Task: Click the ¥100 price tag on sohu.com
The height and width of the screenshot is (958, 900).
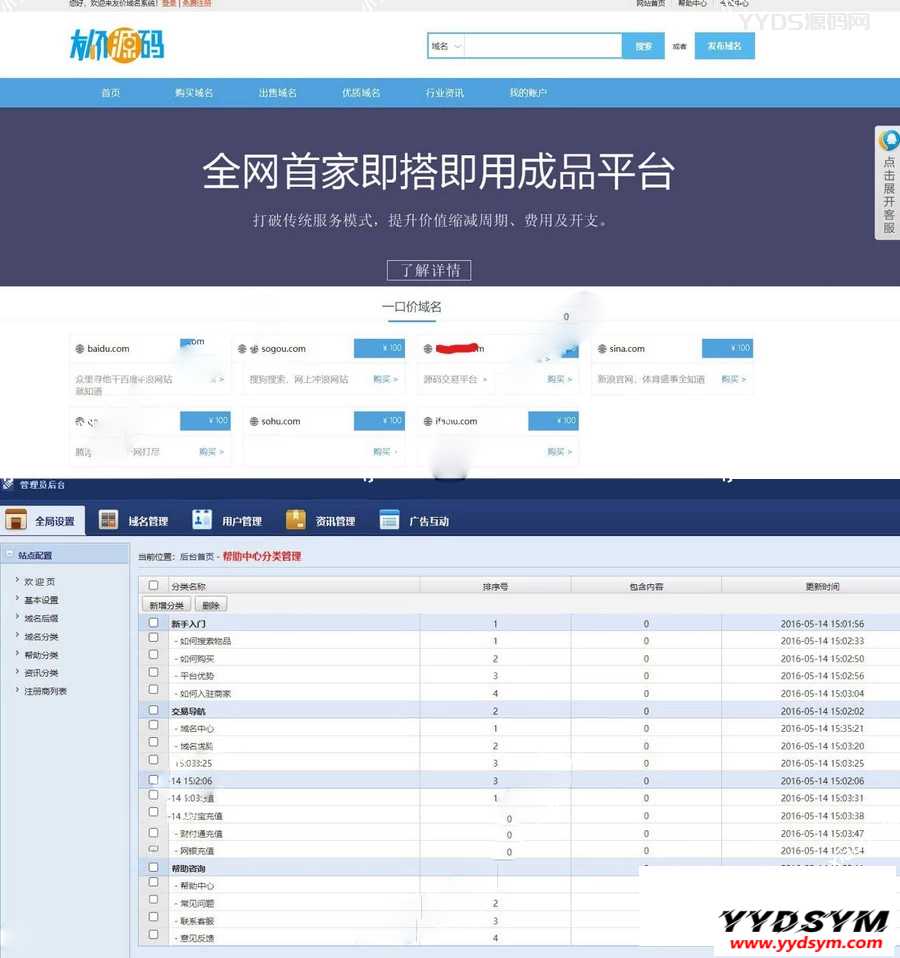Action: click(x=379, y=421)
